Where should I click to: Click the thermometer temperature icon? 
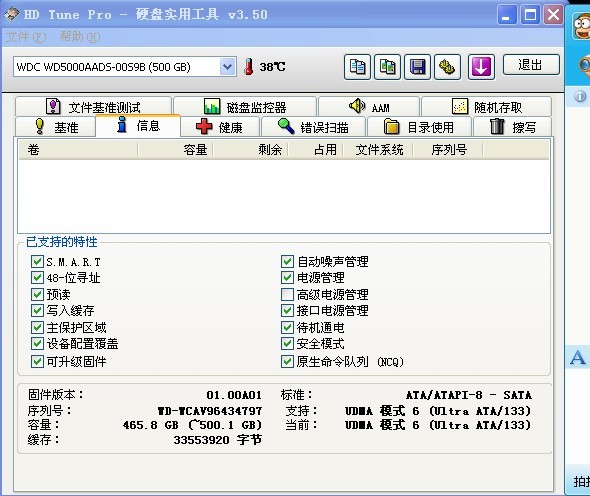[x=248, y=67]
